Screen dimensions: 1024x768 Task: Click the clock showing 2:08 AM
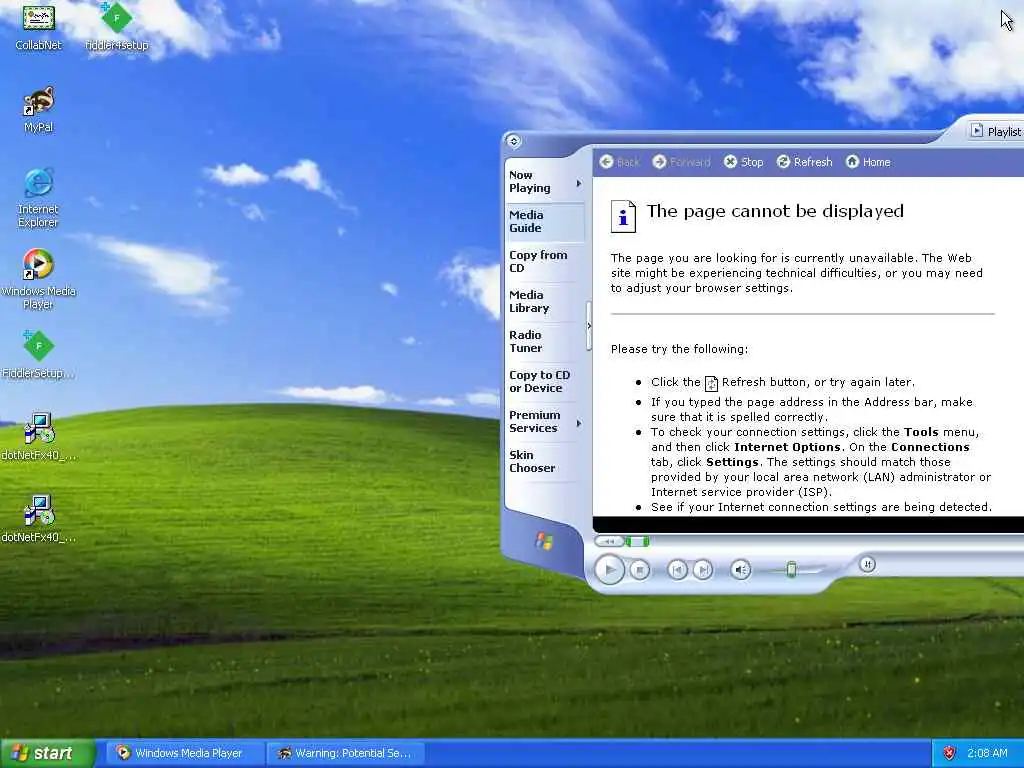click(987, 753)
